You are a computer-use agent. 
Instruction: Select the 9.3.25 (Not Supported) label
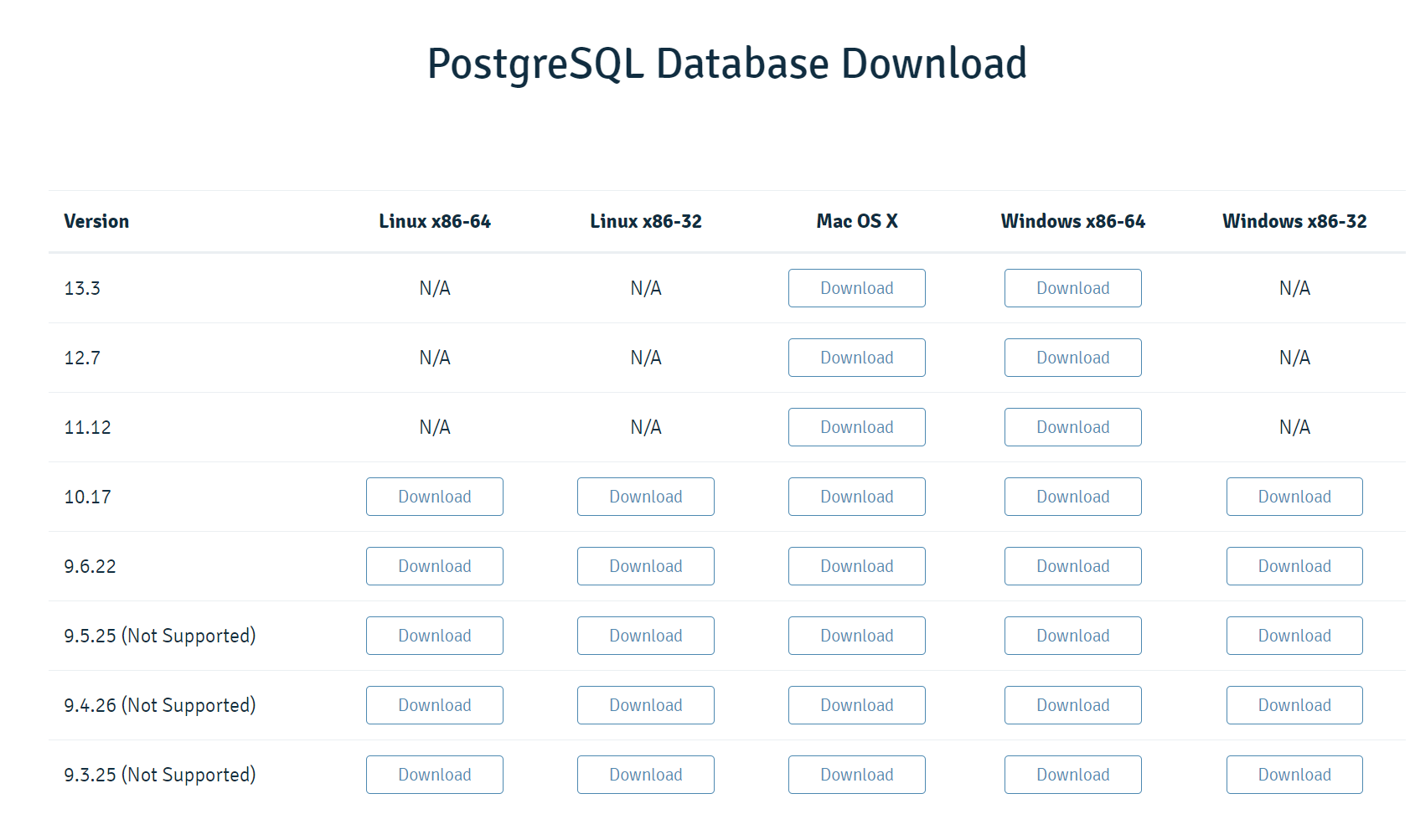[x=160, y=775]
